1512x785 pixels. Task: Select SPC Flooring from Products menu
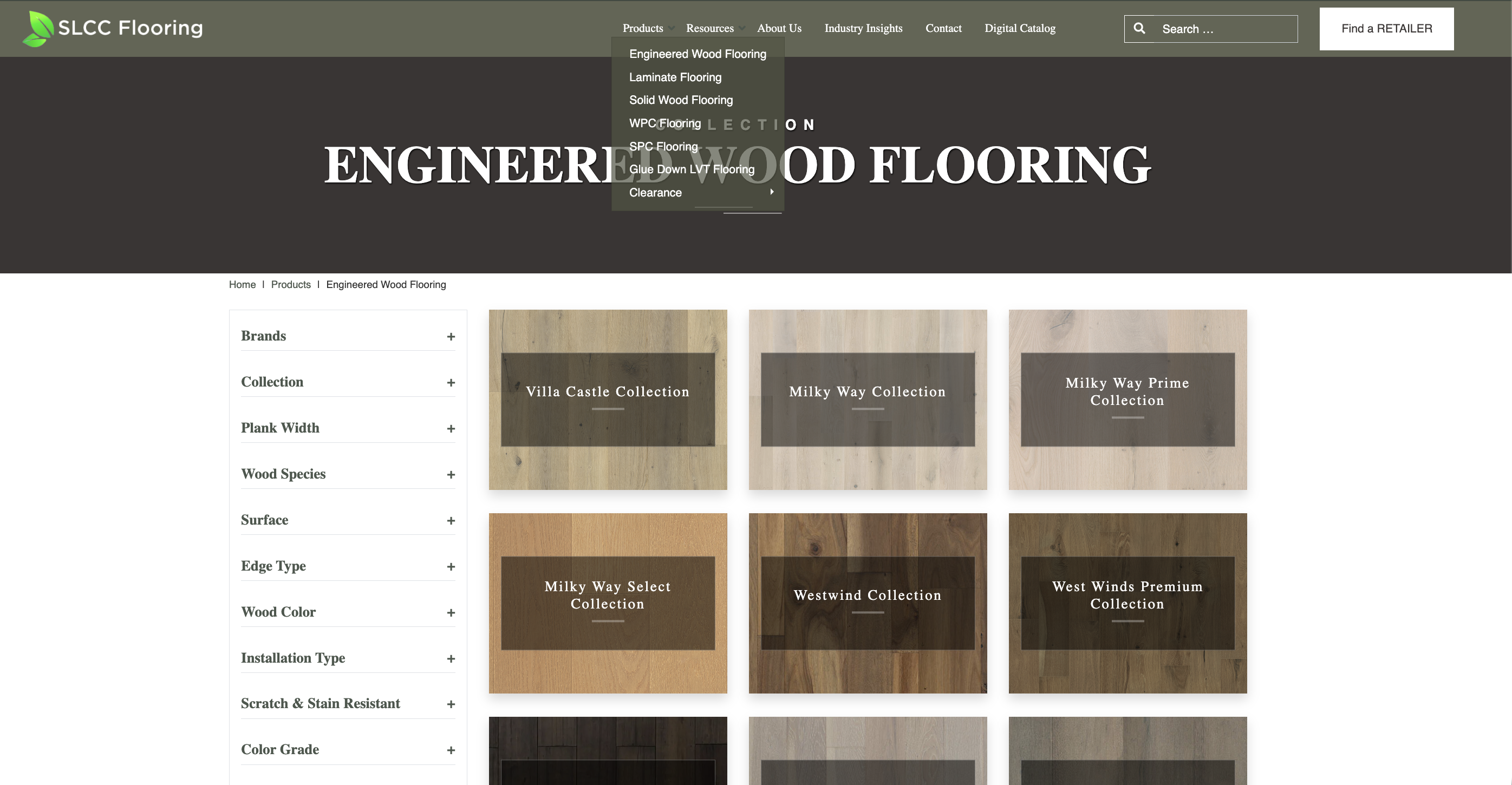[663, 146]
